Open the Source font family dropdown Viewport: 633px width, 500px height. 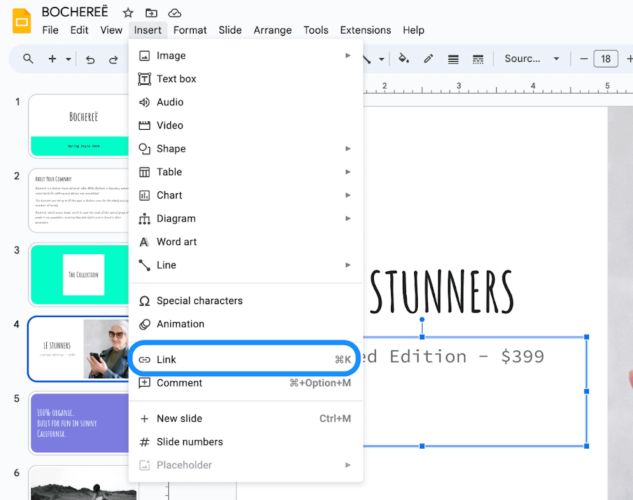[532, 59]
